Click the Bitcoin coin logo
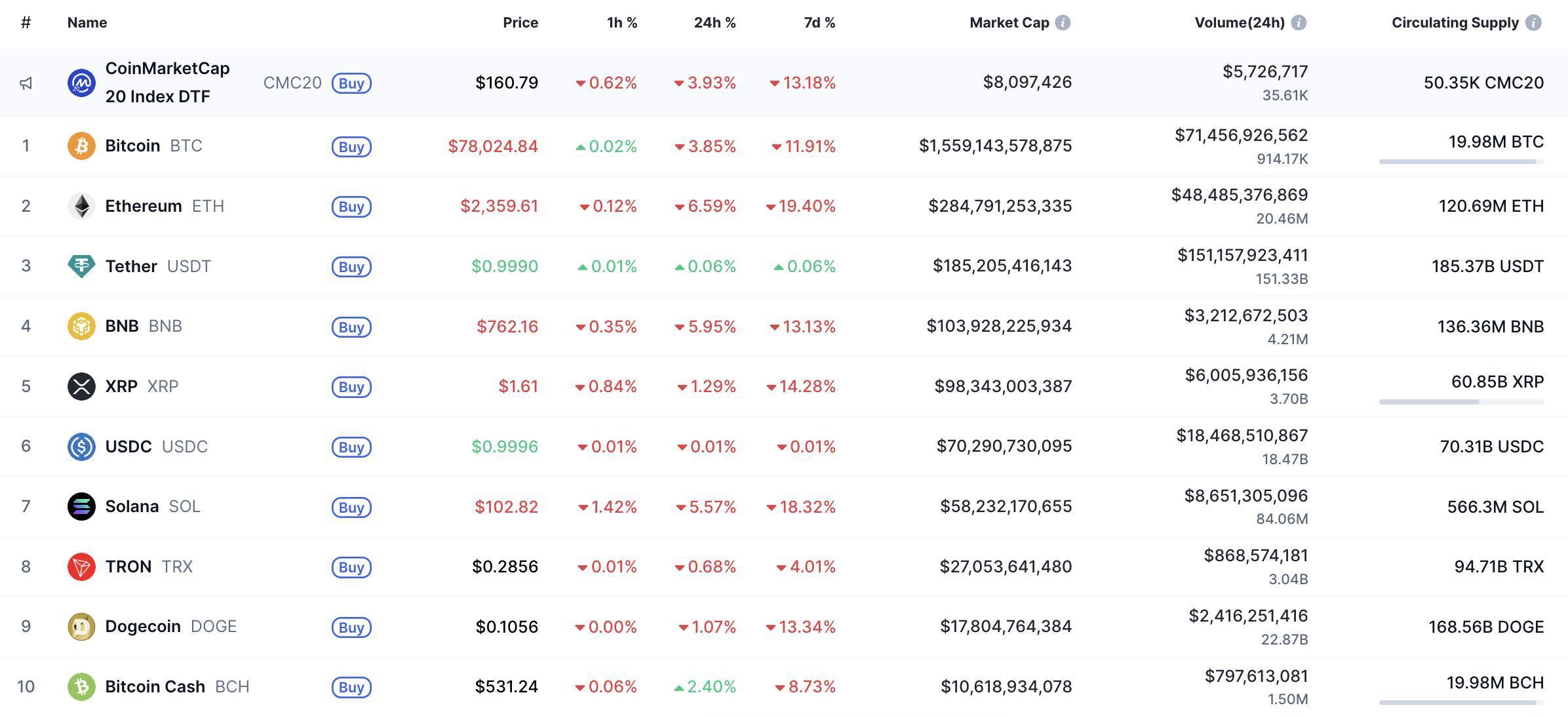This screenshot has height=716, width=1568. pyautogui.click(x=81, y=146)
